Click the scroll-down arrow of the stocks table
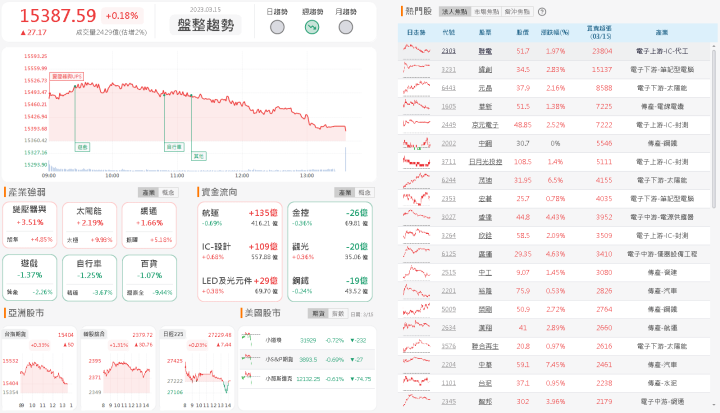 (x=714, y=404)
